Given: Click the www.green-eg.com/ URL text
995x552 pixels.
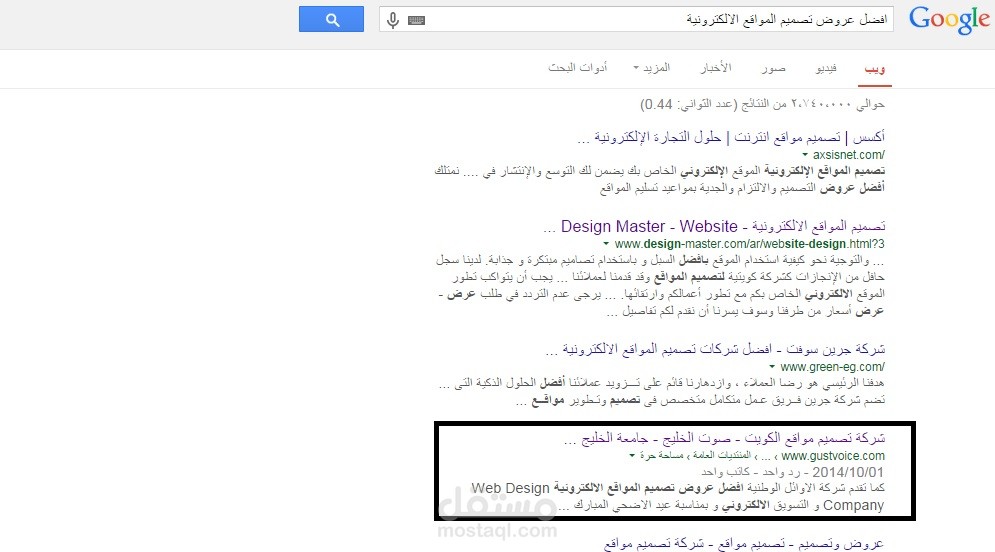Looking at the screenshot, I should [x=833, y=367].
